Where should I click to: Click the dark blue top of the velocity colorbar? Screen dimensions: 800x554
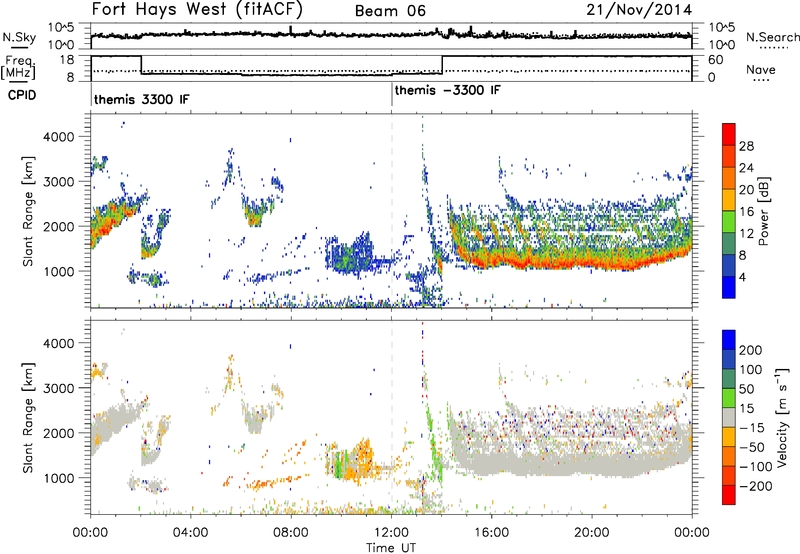729,340
